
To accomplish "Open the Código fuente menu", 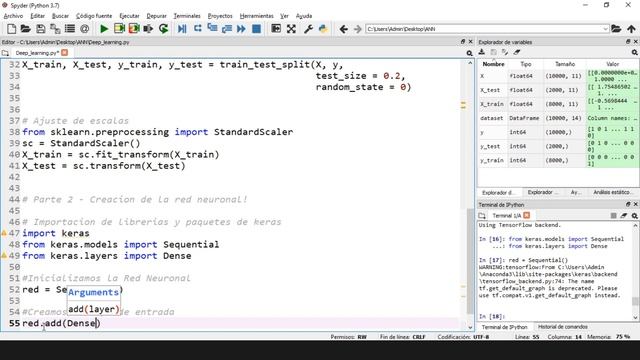I will pyautogui.click(x=94, y=16).
